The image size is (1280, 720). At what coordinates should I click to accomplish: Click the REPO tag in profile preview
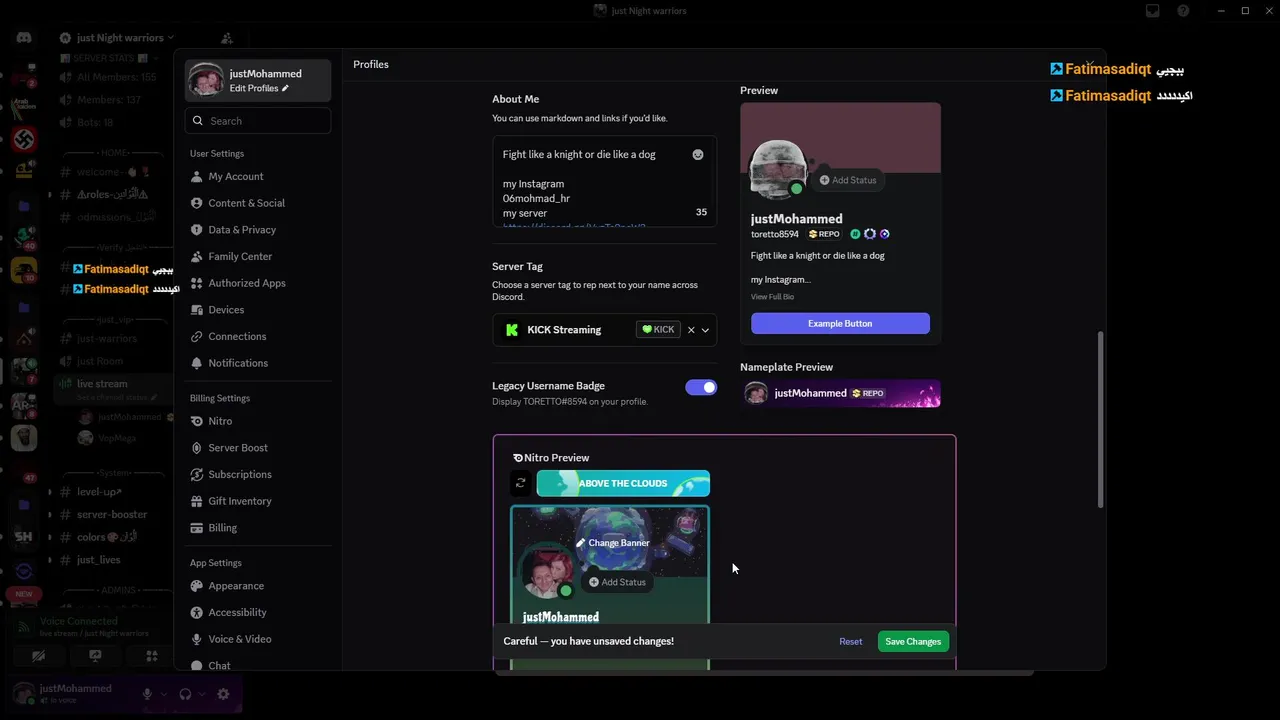[824, 234]
